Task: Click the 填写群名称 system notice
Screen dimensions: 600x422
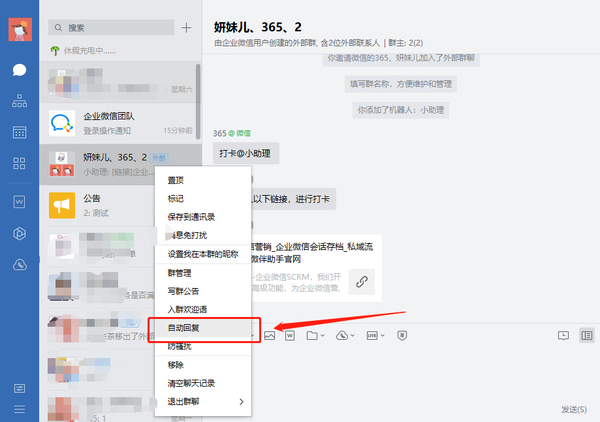Action: tap(401, 84)
